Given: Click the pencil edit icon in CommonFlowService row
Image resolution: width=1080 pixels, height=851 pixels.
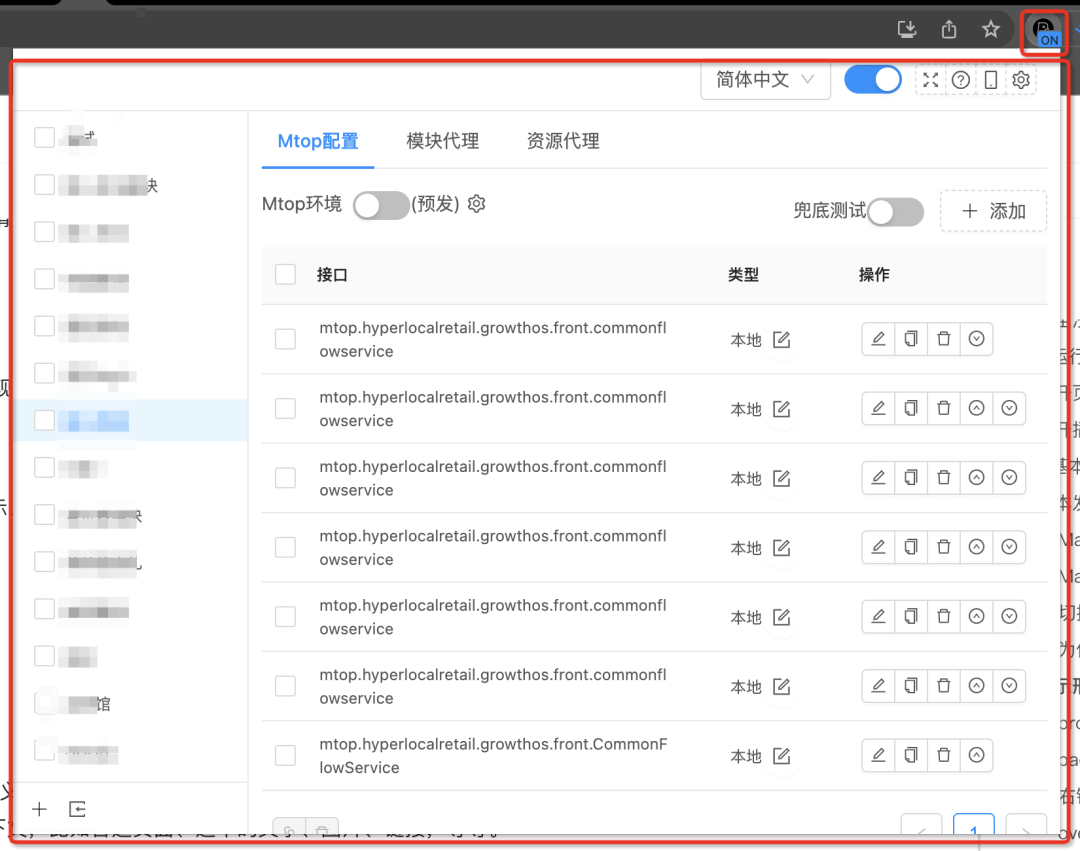Looking at the screenshot, I should (878, 755).
